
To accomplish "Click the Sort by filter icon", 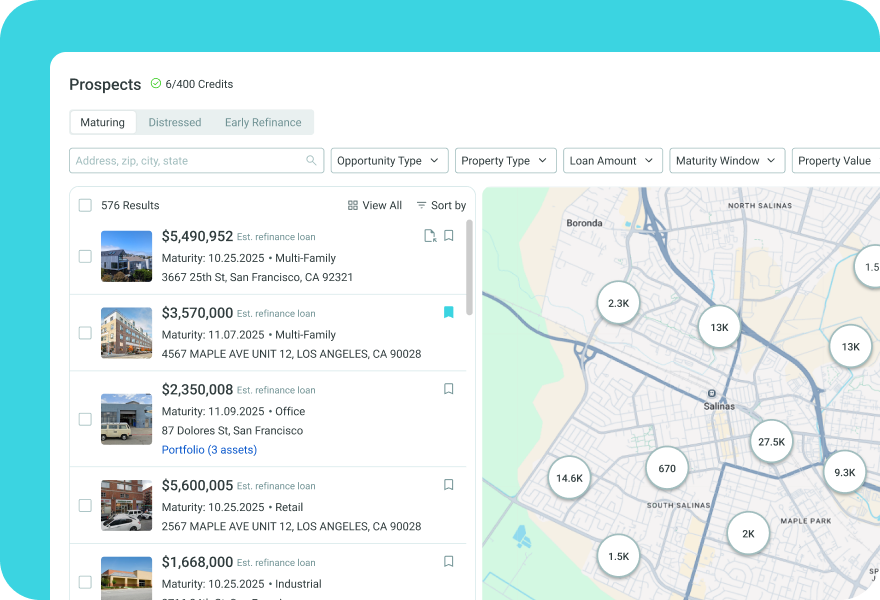I will coord(421,205).
